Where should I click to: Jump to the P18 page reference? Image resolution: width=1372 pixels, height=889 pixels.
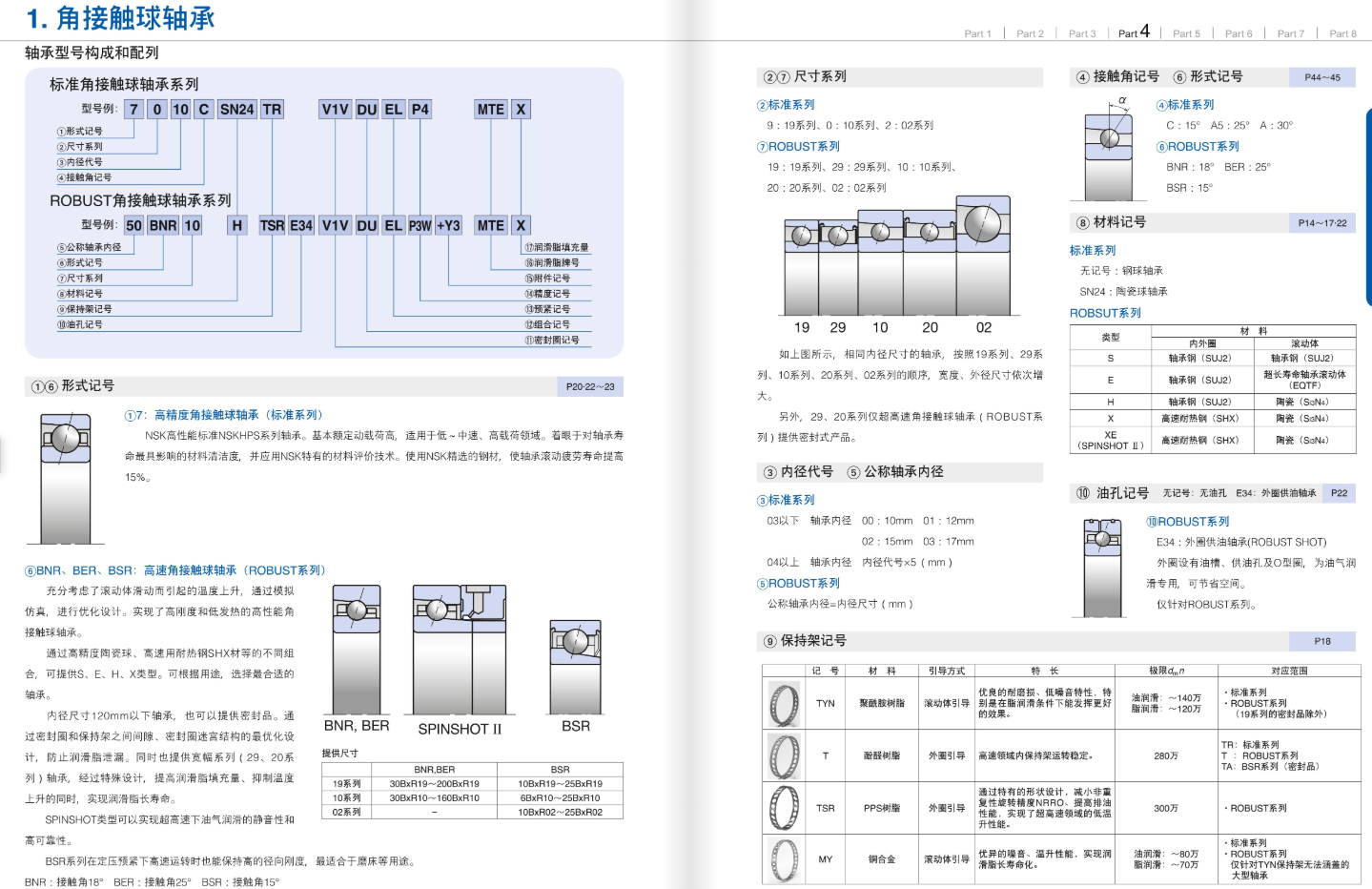click(1322, 641)
